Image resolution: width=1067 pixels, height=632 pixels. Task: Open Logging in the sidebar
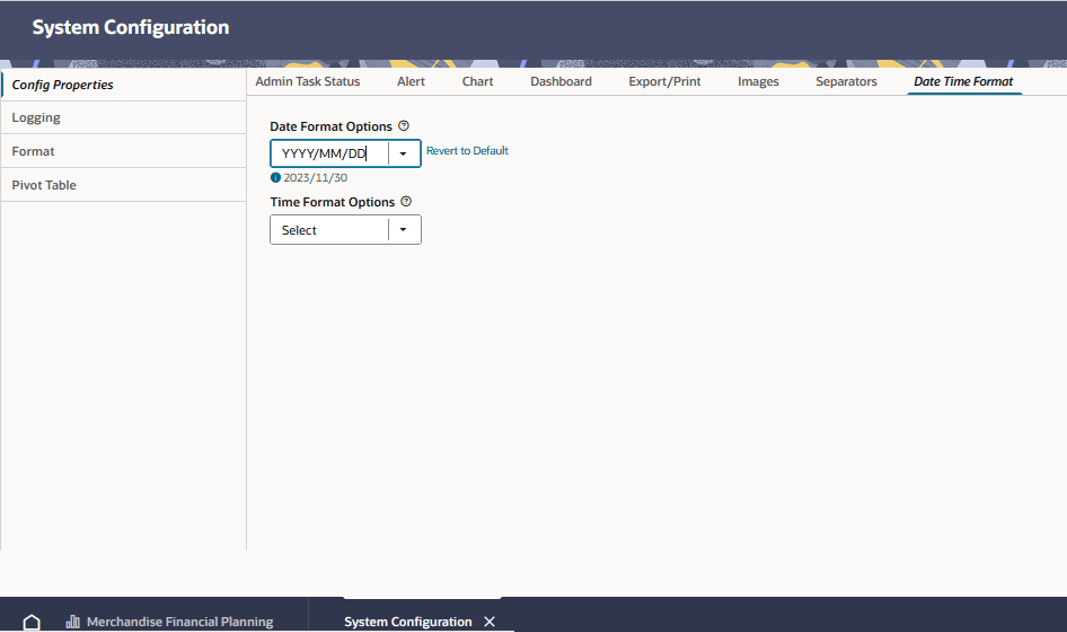point(123,118)
